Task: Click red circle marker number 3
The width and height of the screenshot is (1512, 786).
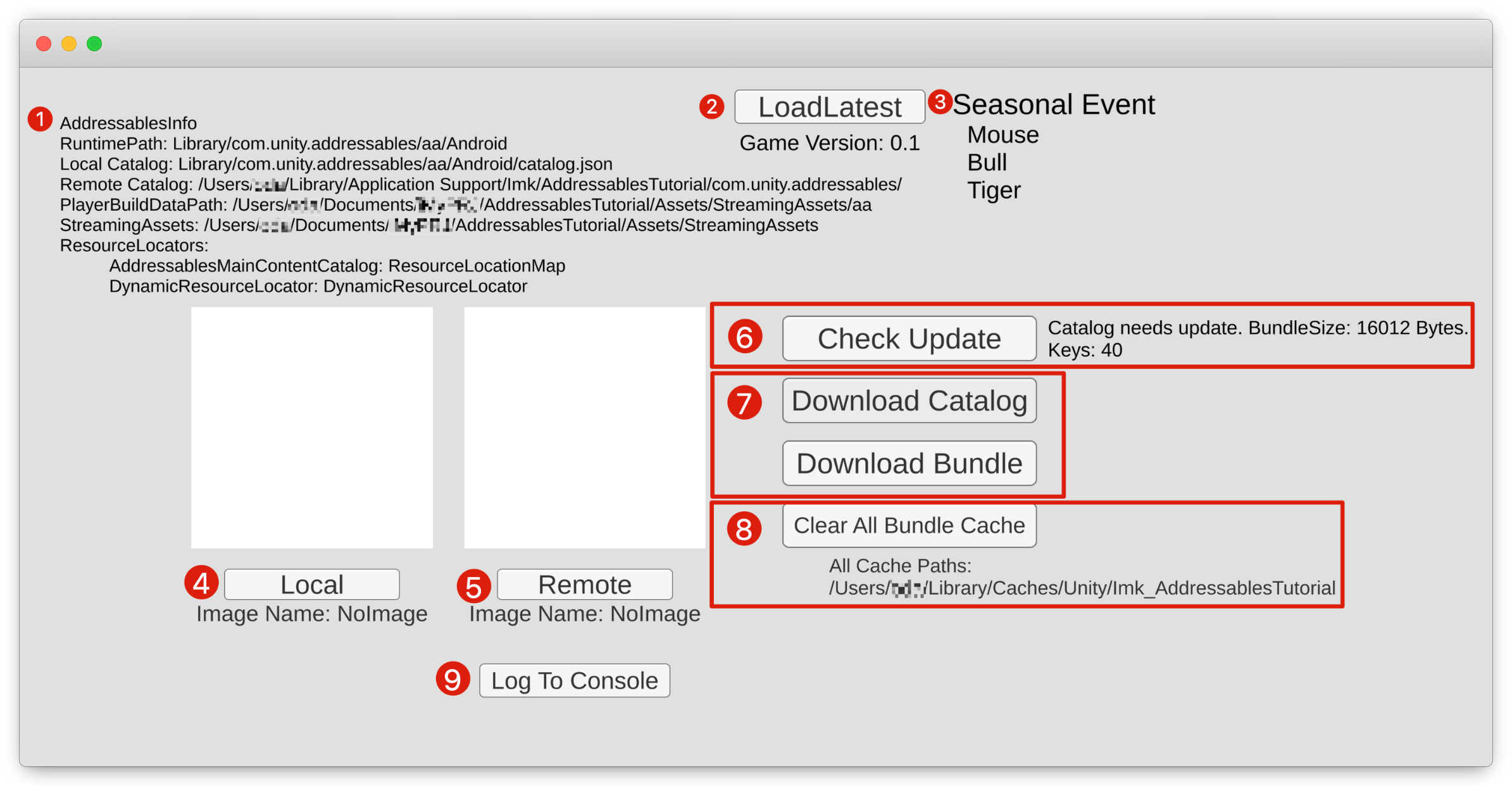Action: (x=940, y=102)
